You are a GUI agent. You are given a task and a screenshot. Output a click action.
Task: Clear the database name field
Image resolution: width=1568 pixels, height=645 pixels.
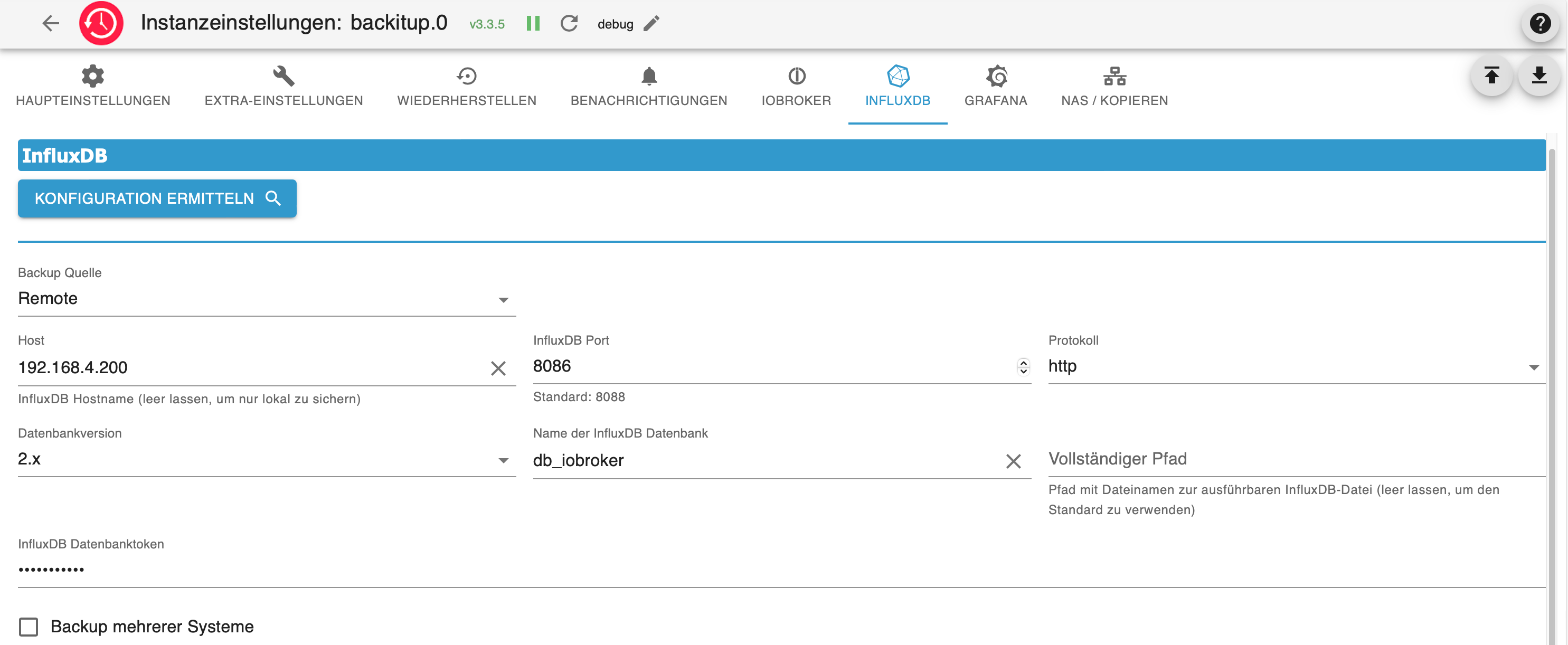1013,461
